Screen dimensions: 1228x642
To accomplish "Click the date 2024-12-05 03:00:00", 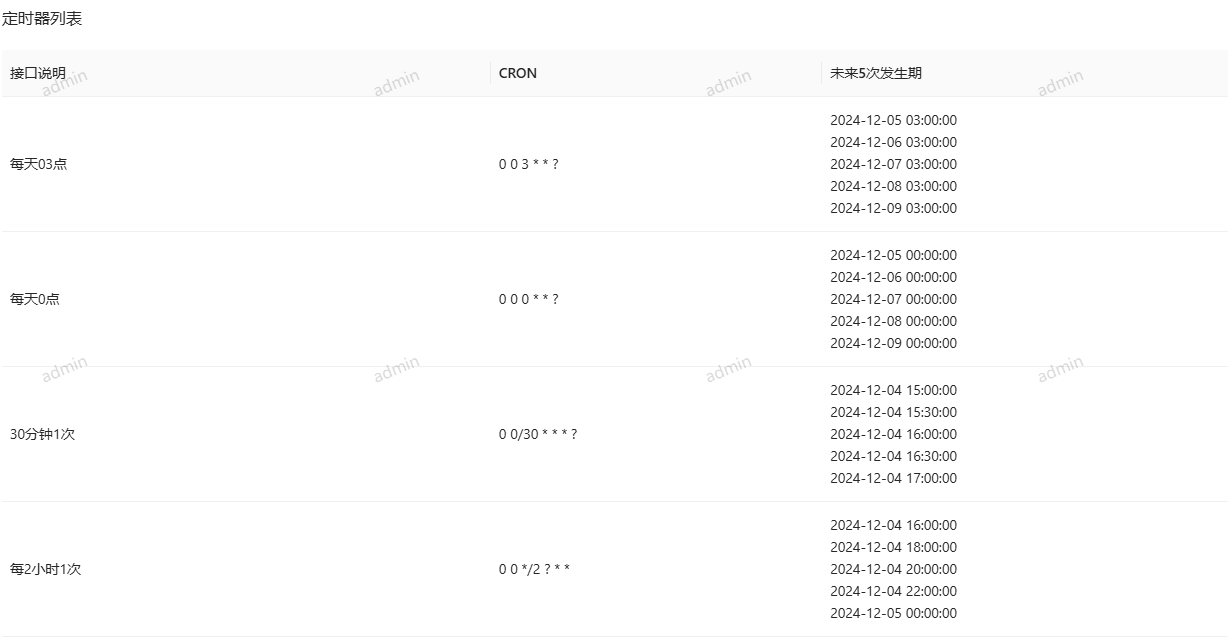I will 893,120.
